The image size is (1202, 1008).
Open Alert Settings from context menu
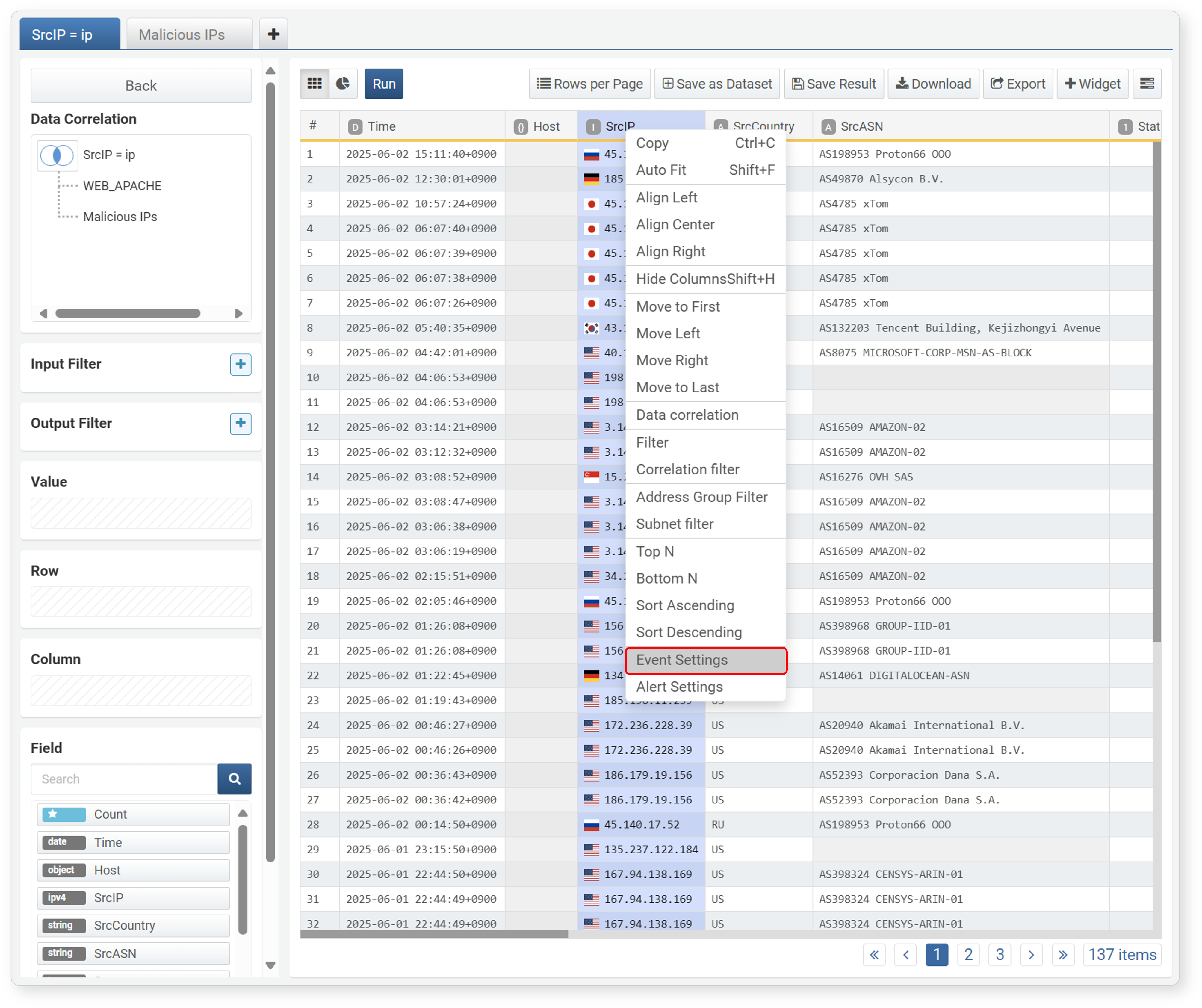pyautogui.click(x=705, y=687)
